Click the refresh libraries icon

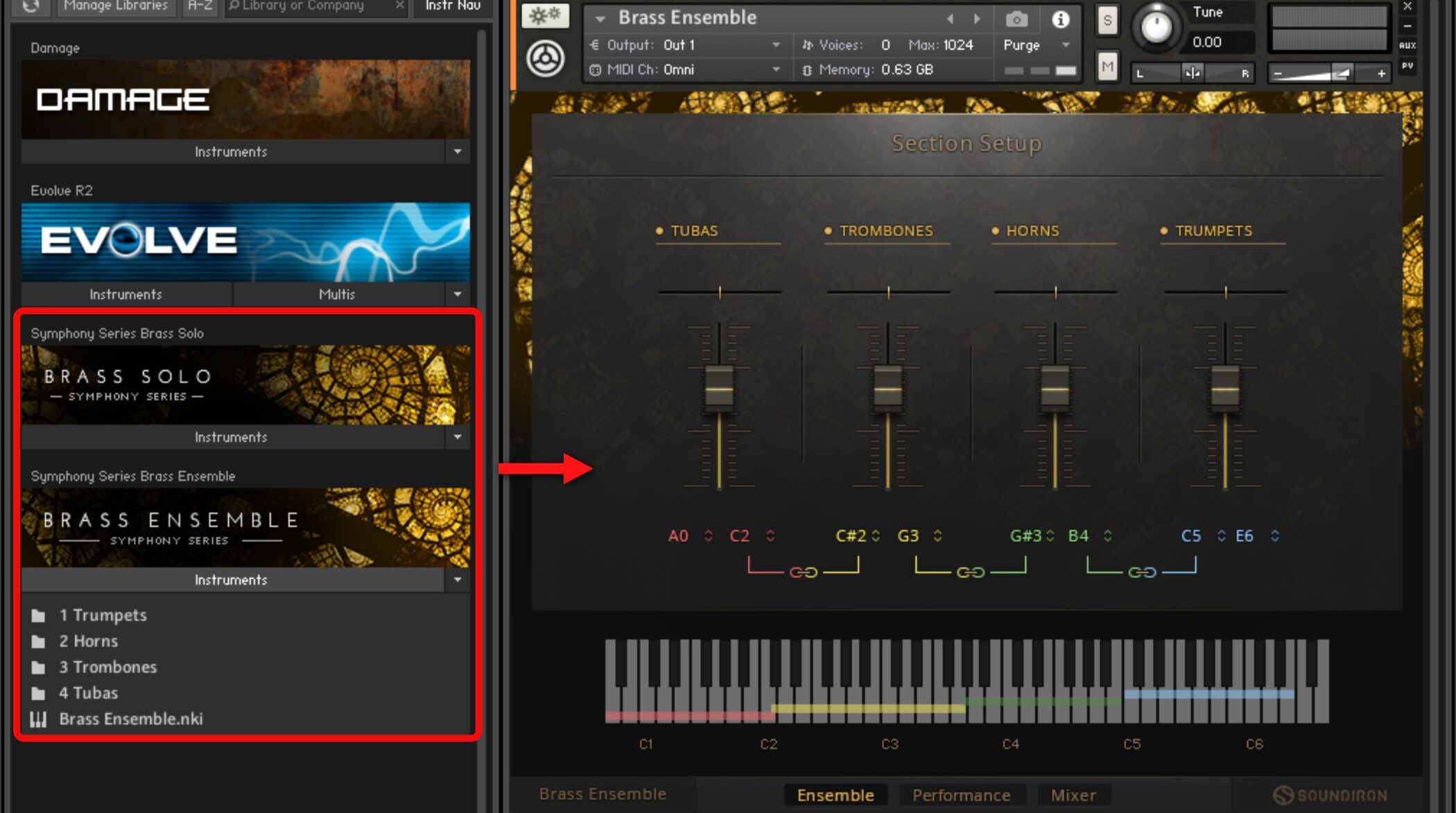coord(31,6)
